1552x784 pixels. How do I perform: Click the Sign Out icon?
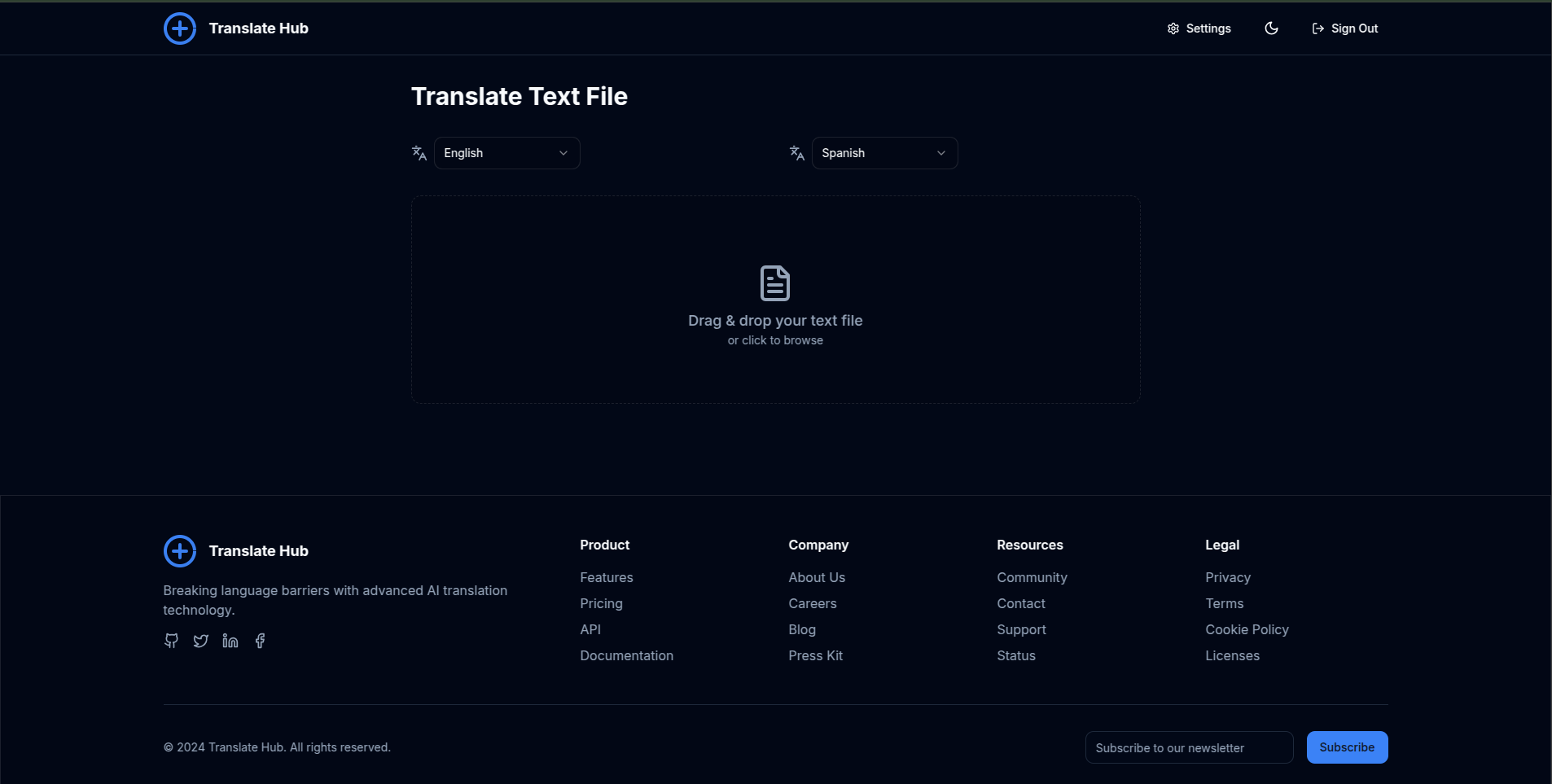tap(1317, 28)
